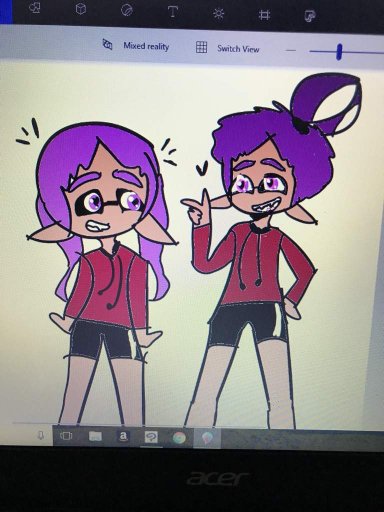Open the Canvas settings tool
The height and width of the screenshot is (512, 384).
[264, 15]
